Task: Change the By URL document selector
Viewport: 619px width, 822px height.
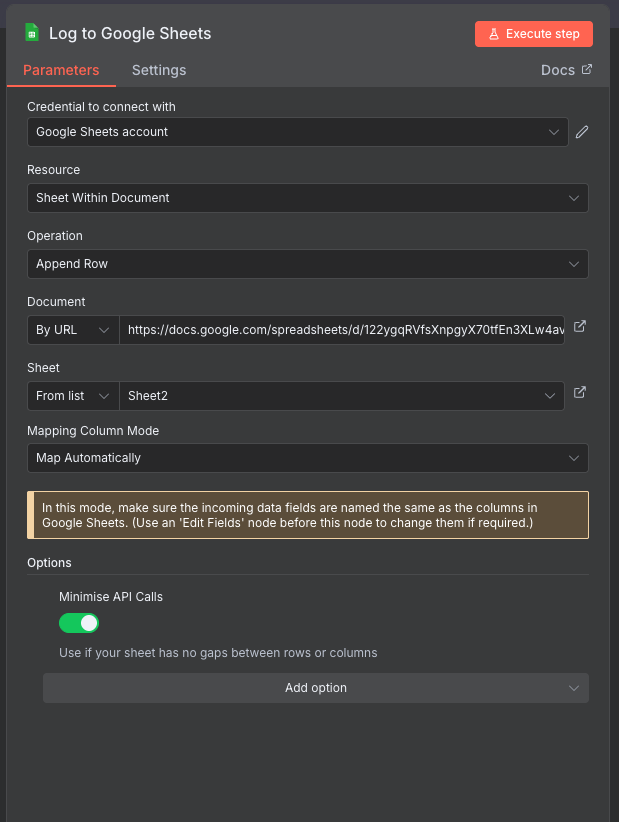Action: [72, 329]
